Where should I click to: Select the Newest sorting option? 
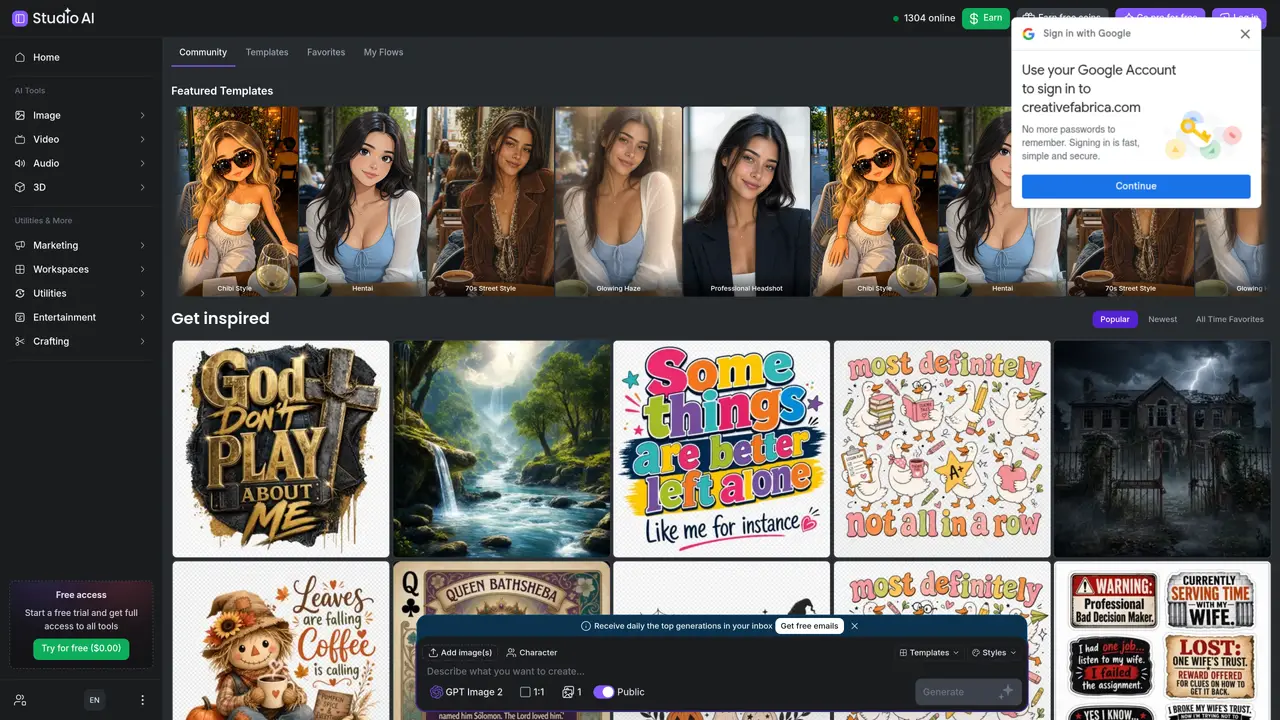1162,319
